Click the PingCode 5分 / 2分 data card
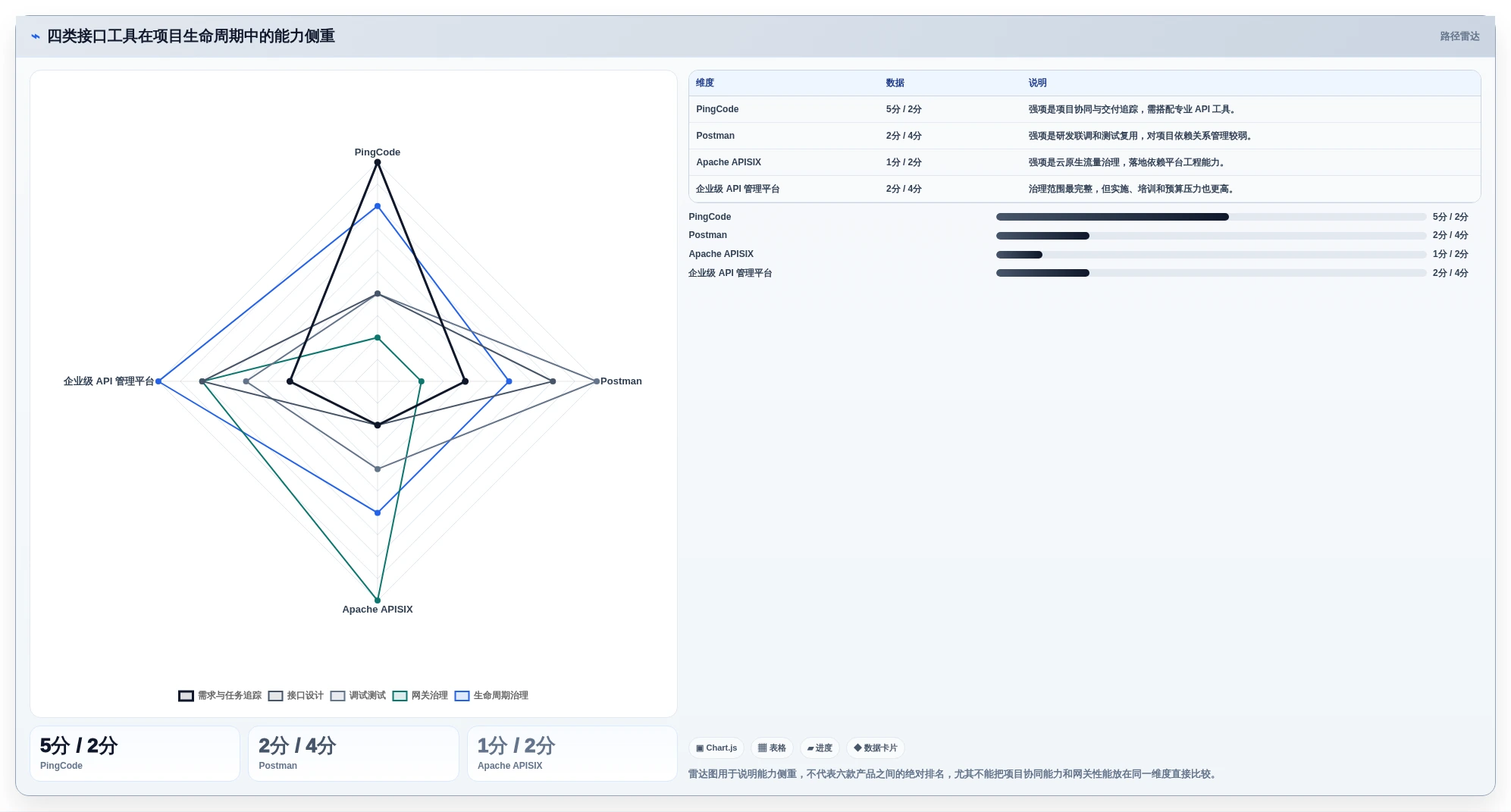 click(135, 754)
